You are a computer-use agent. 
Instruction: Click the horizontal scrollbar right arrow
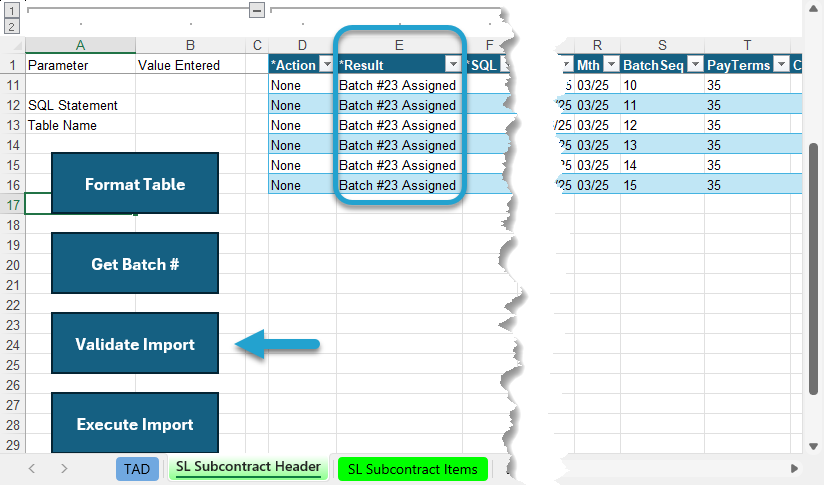coord(794,468)
